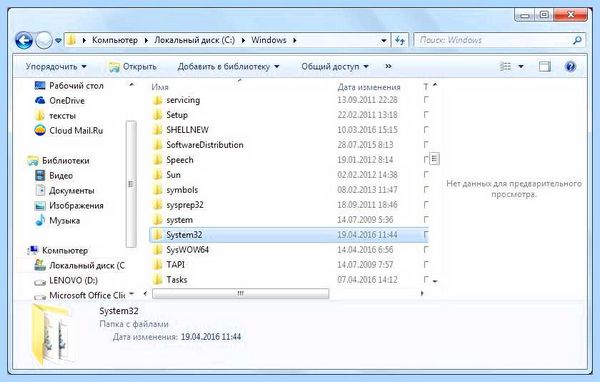
Task: Open recent pages dropdown next to Forward
Action: pyautogui.click(x=58, y=41)
